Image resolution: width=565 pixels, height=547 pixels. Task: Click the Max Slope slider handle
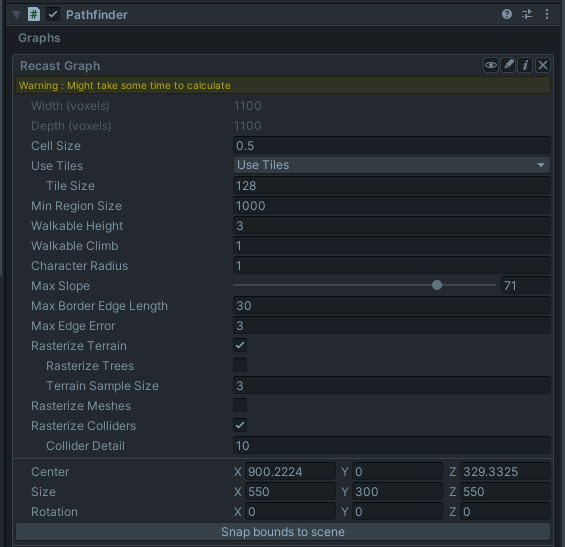pyautogui.click(x=437, y=285)
